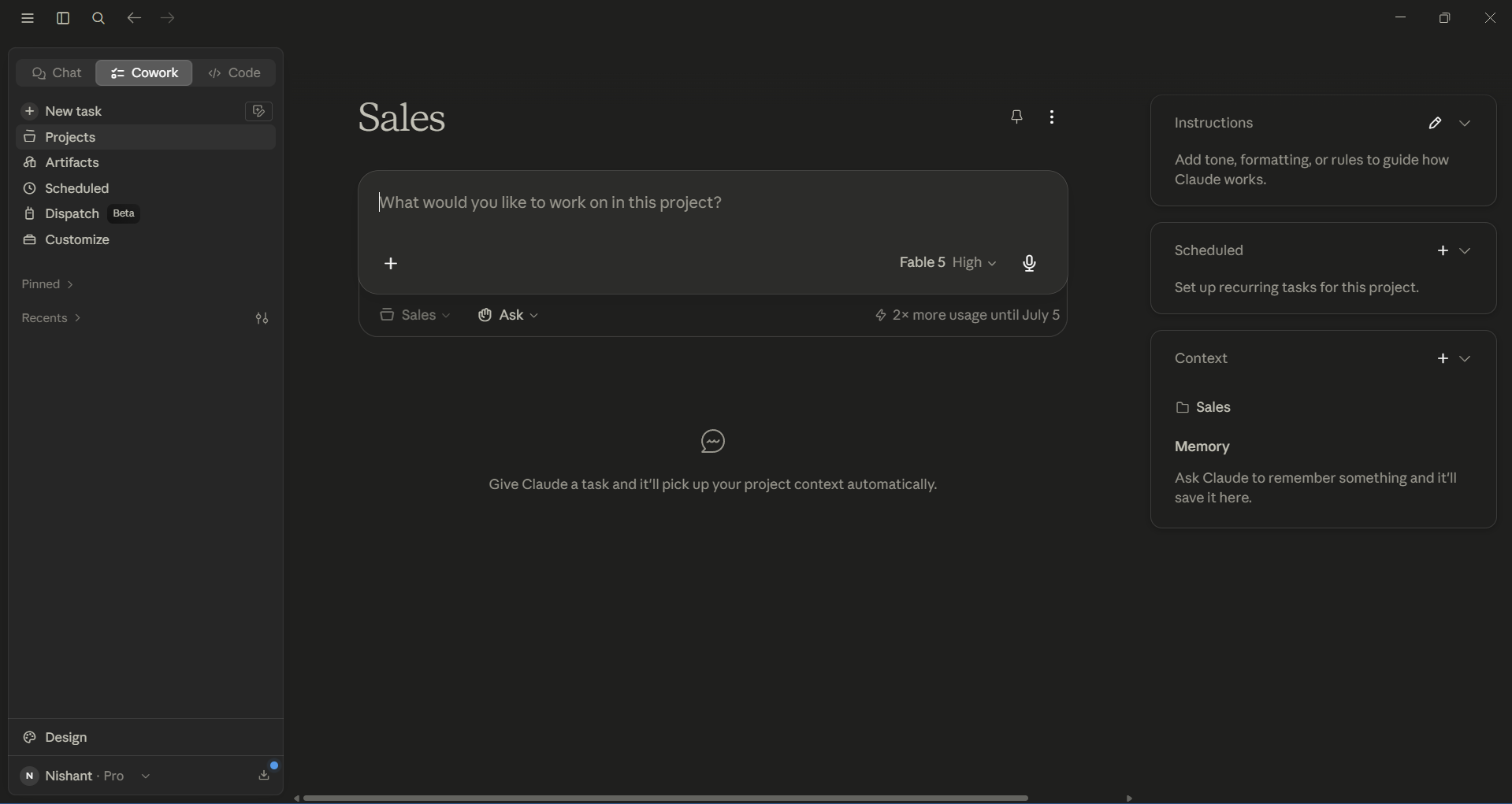Collapse the Instructions panel chevron
The height and width of the screenshot is (804, 1512).
click(x=1466, y=124)
